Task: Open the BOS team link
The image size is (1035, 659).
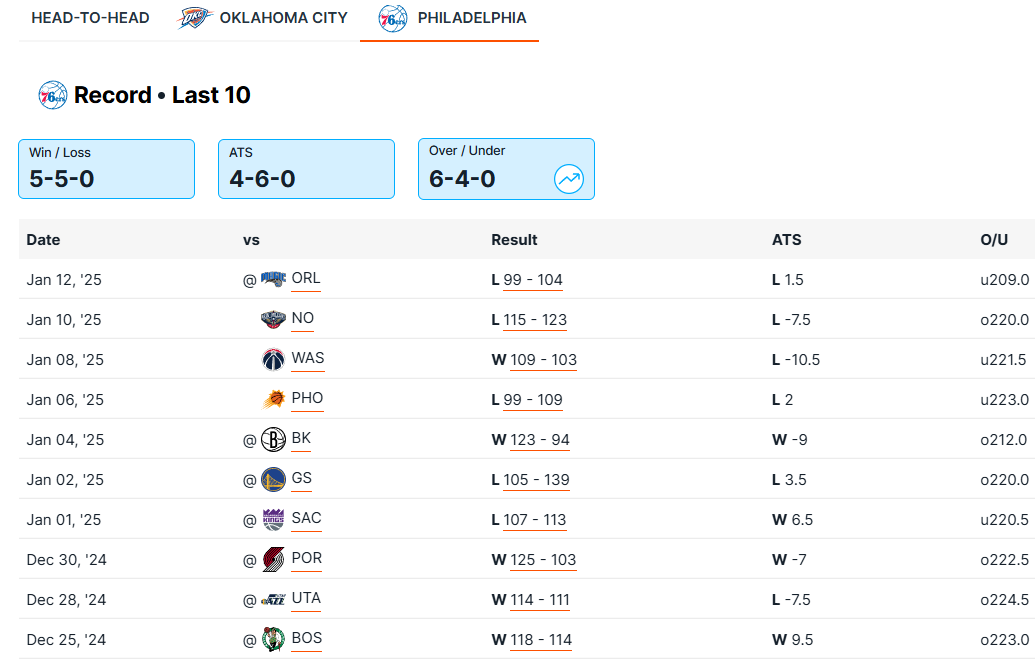Action: (307, 639)
